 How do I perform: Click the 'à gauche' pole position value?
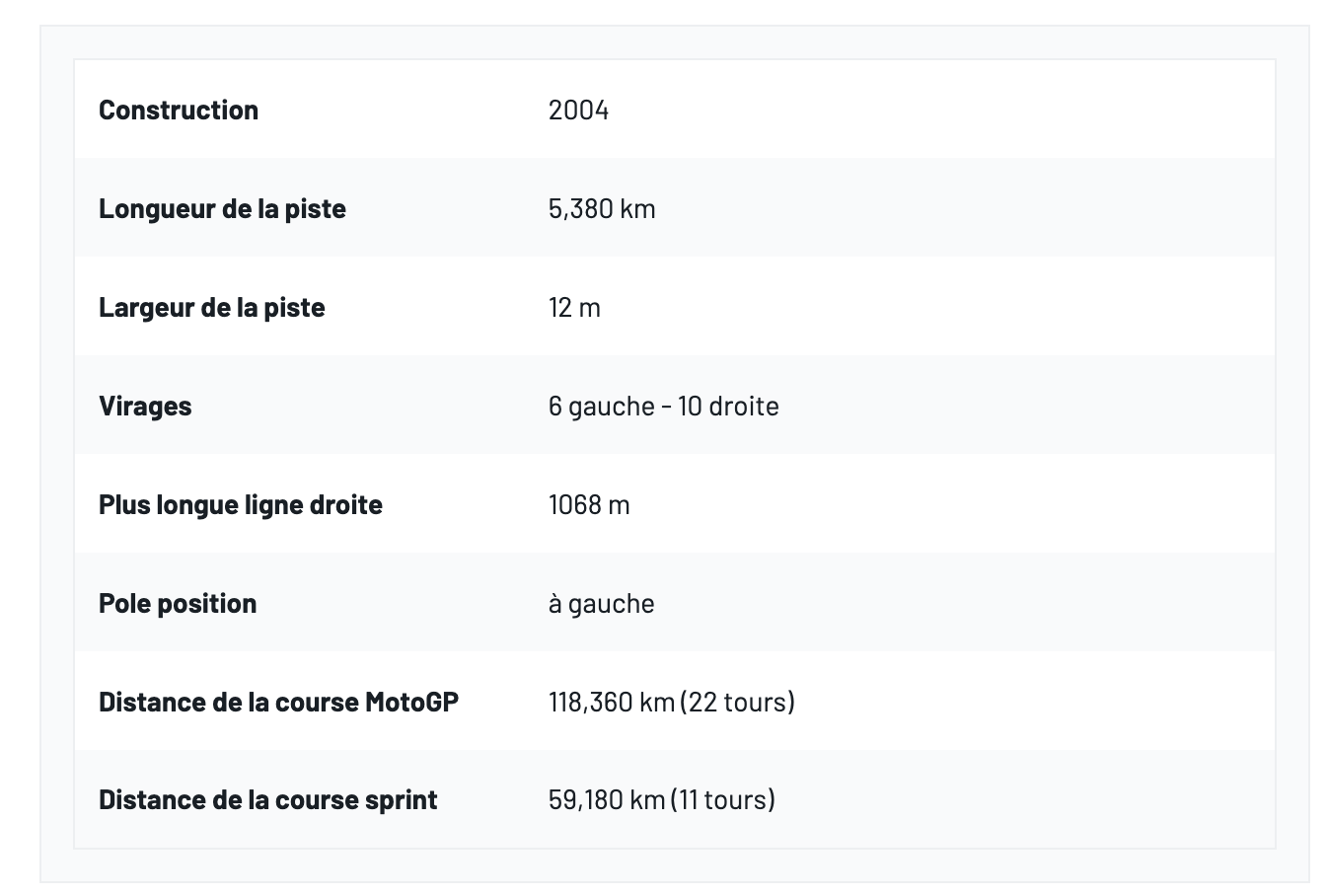pos(601,603)
